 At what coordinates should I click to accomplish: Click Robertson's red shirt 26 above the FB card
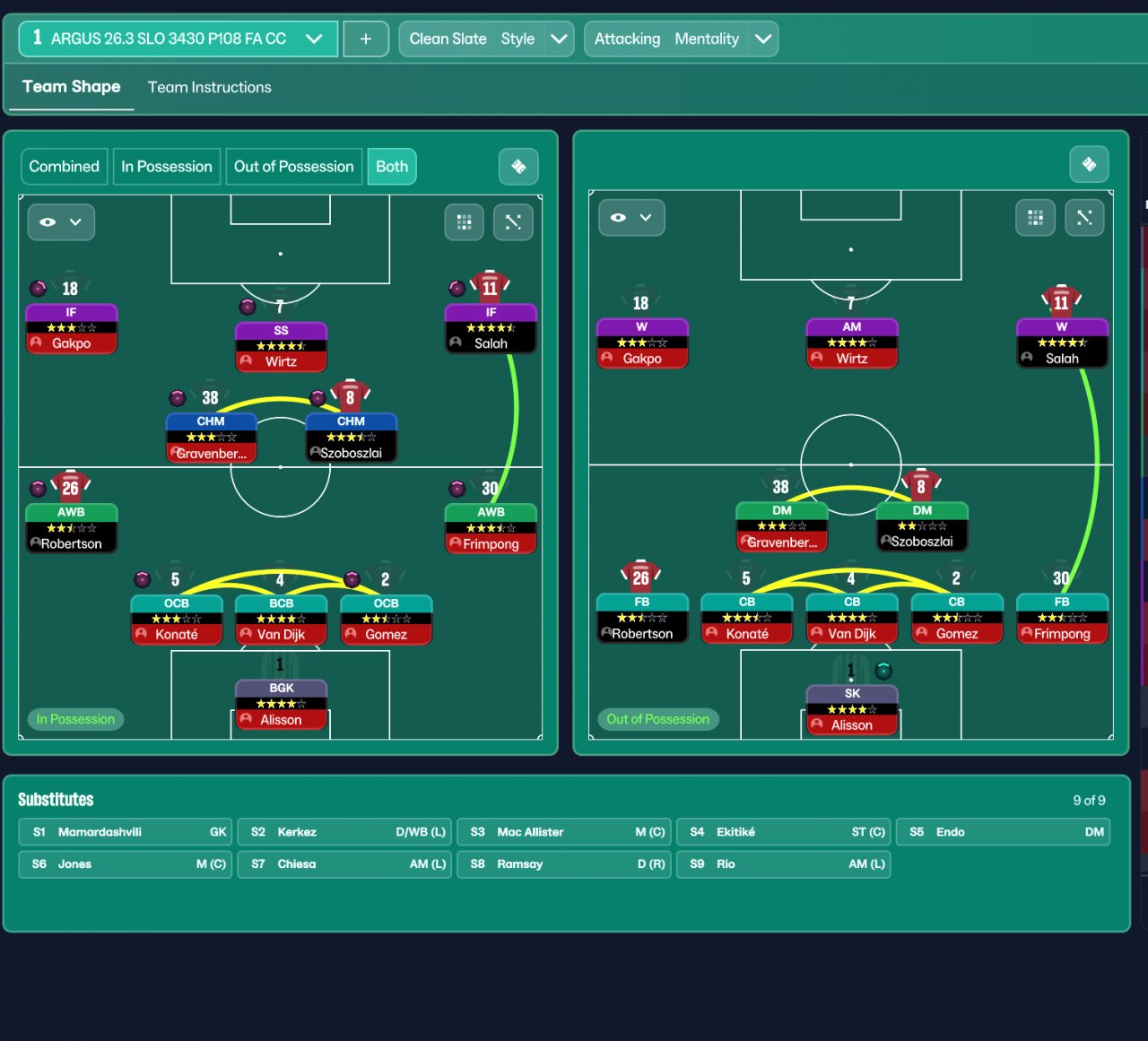click(x=641, y=577)
